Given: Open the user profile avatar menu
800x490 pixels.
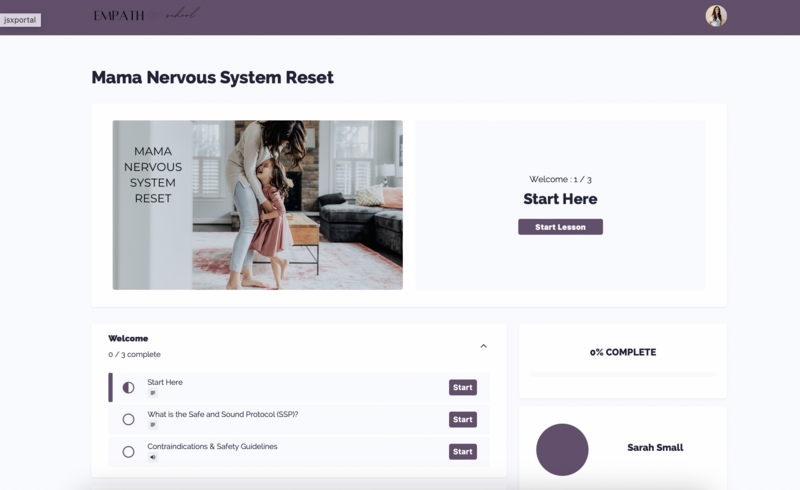Looking at the screenshot, I should point(716,16).
